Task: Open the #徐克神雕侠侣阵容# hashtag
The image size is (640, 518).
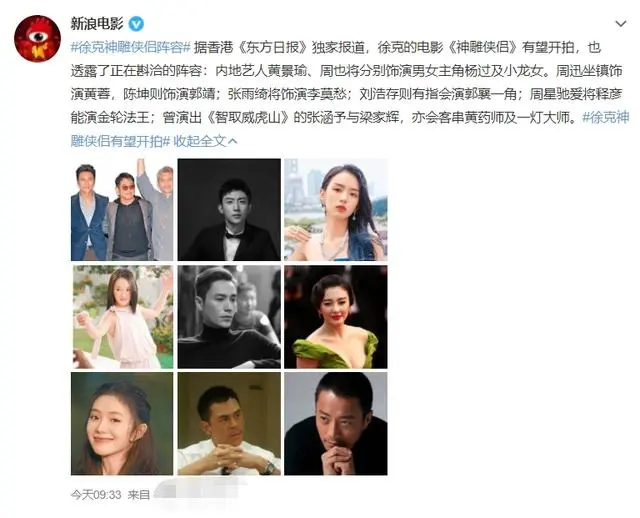Action: pos(131,48)
